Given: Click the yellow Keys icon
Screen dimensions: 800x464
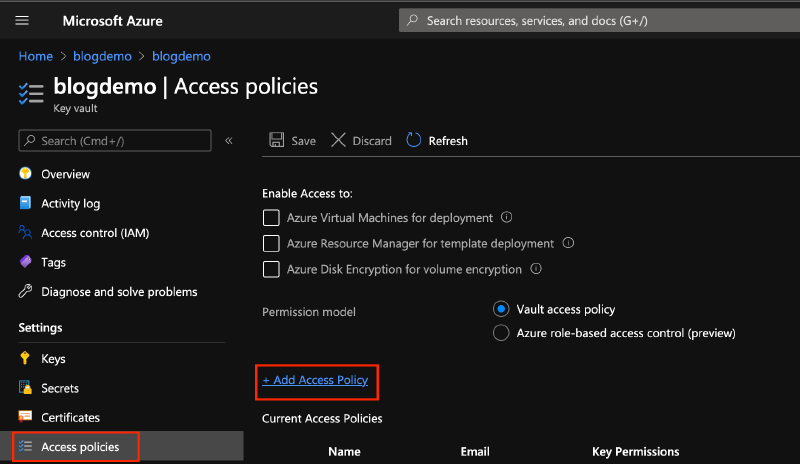Looking at the screenshot, I should tap(24, 358).
